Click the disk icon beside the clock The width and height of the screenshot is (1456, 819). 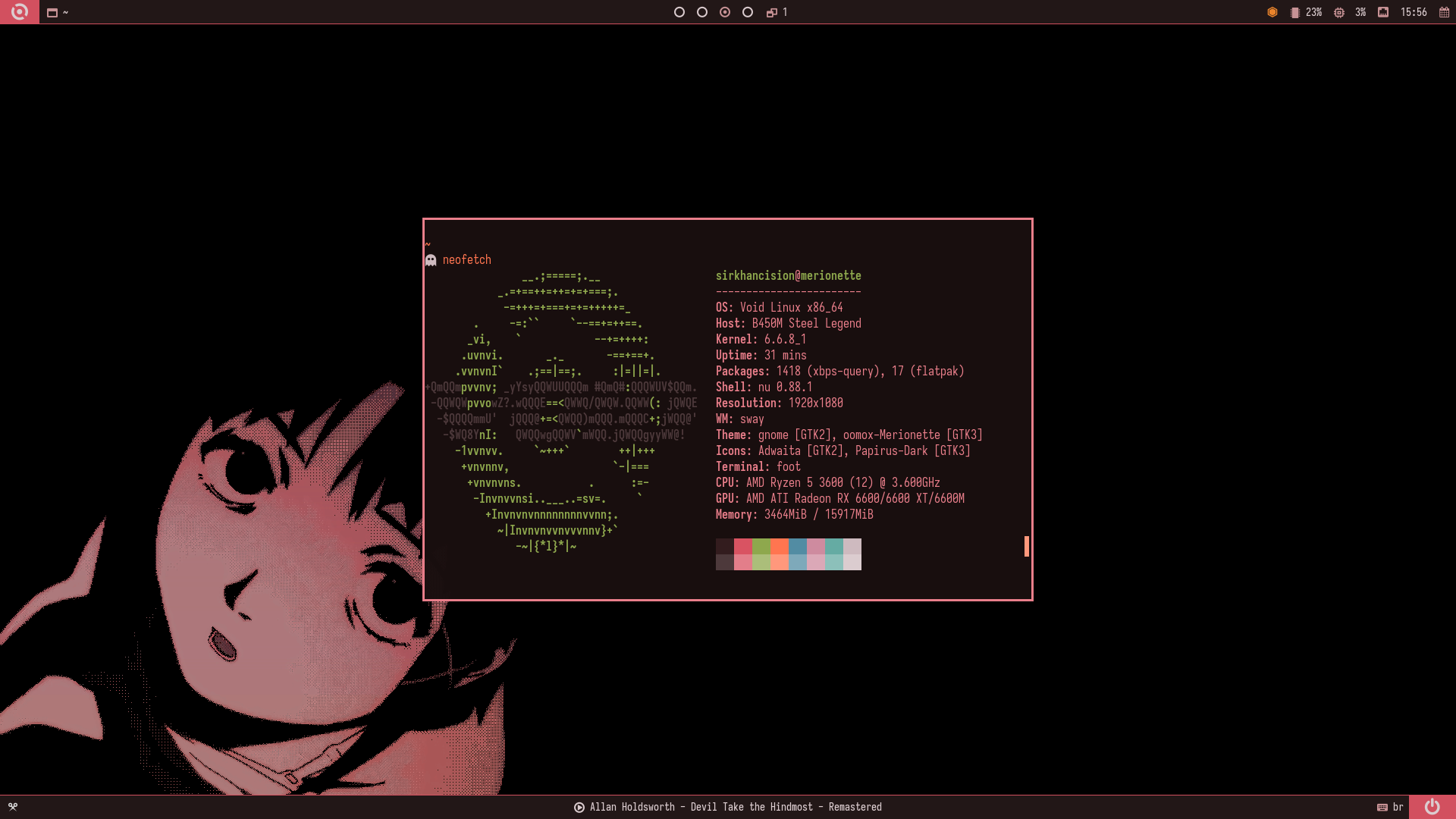click(1383, 12)
